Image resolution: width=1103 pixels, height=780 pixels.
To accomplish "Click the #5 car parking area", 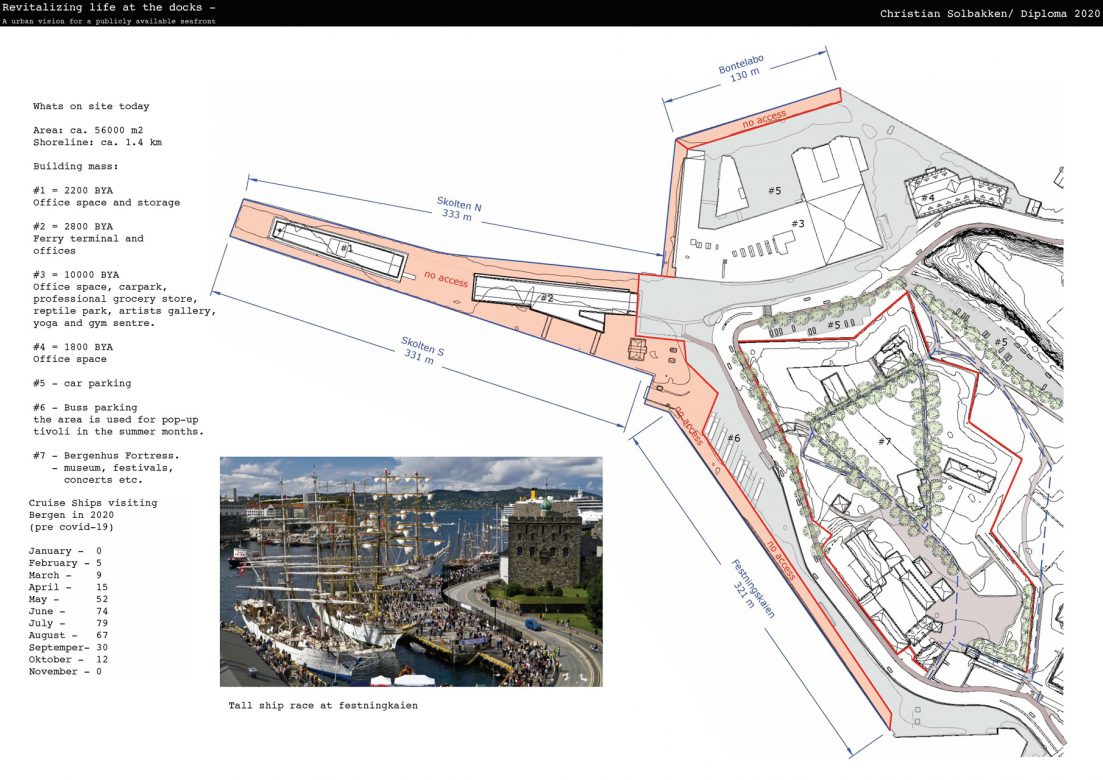I will (775, 188).
